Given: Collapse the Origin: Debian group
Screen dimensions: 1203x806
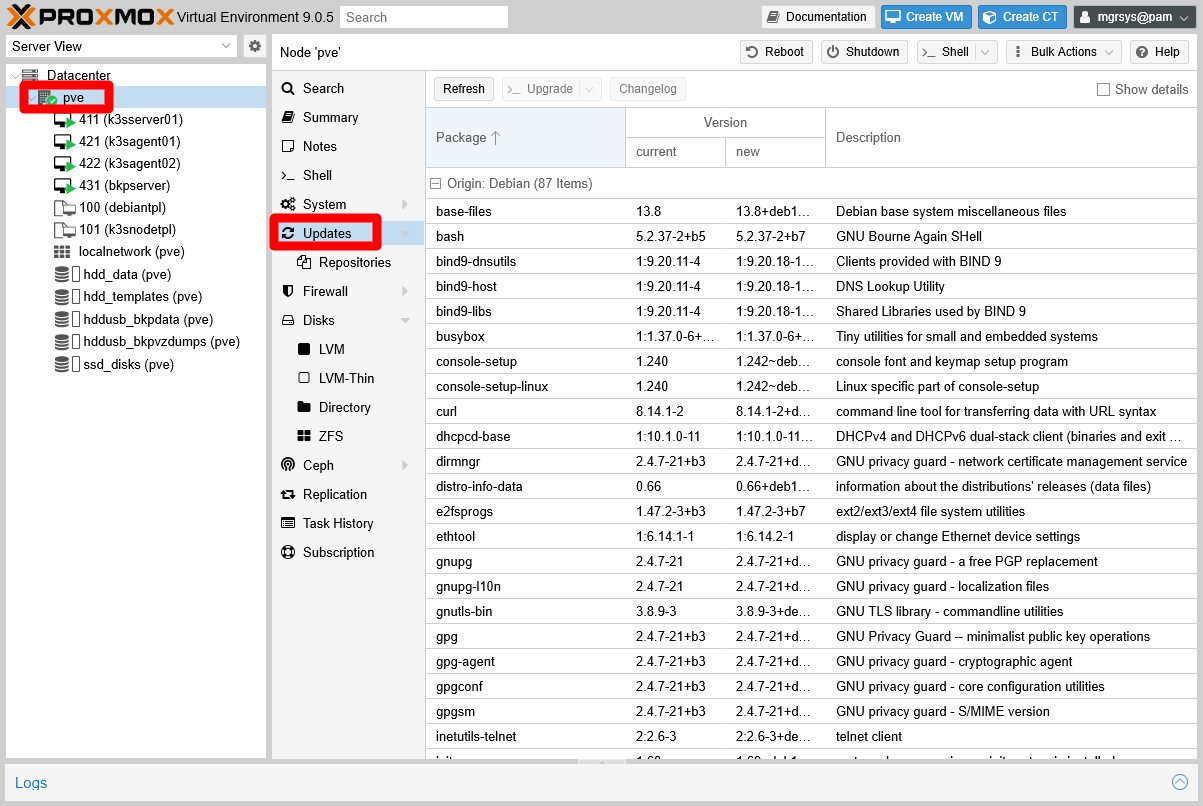Looking at the screenshot, I should (x=436, y=184).
